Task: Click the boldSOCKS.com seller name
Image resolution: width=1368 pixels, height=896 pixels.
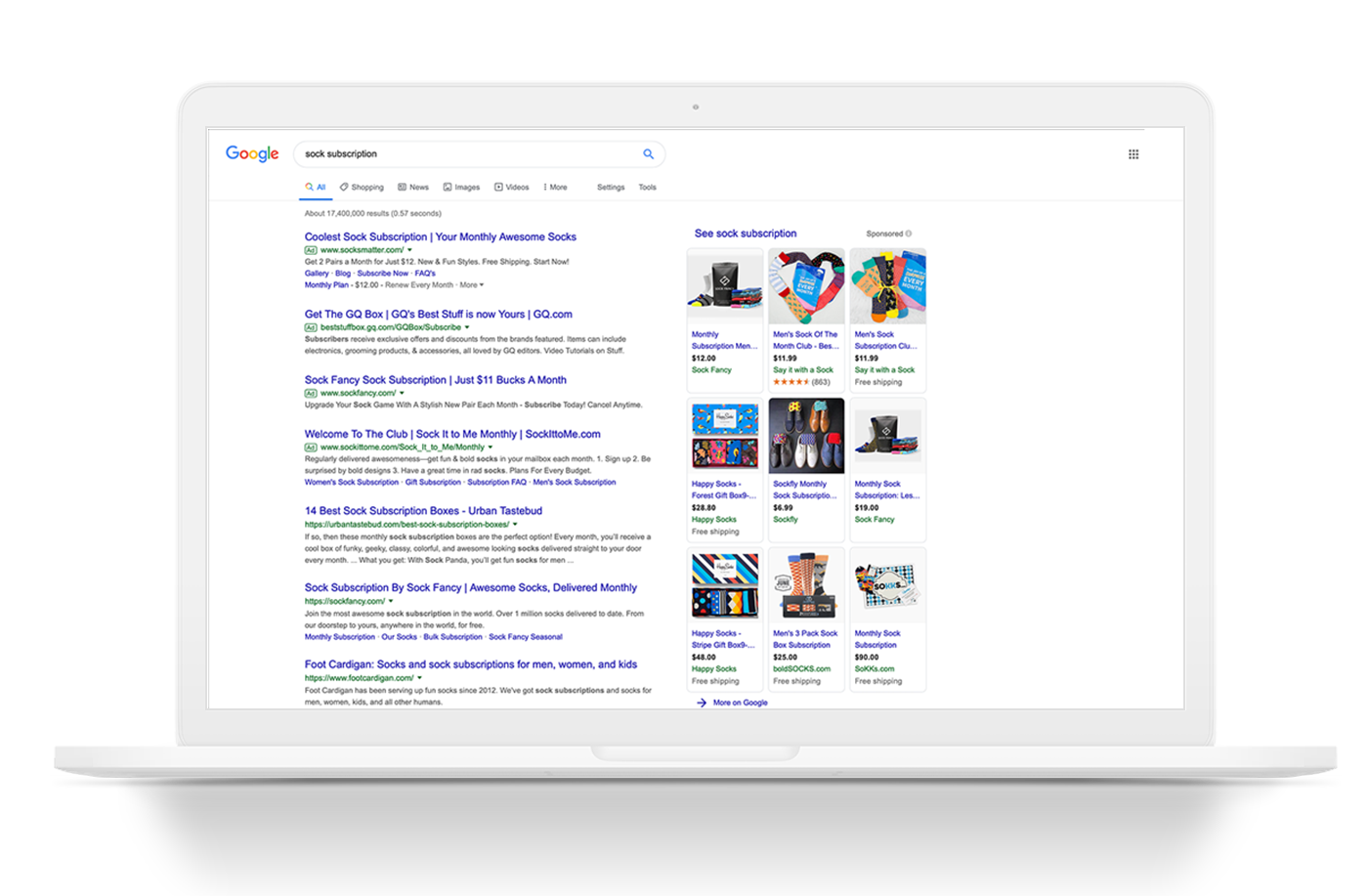Action: 801,669
